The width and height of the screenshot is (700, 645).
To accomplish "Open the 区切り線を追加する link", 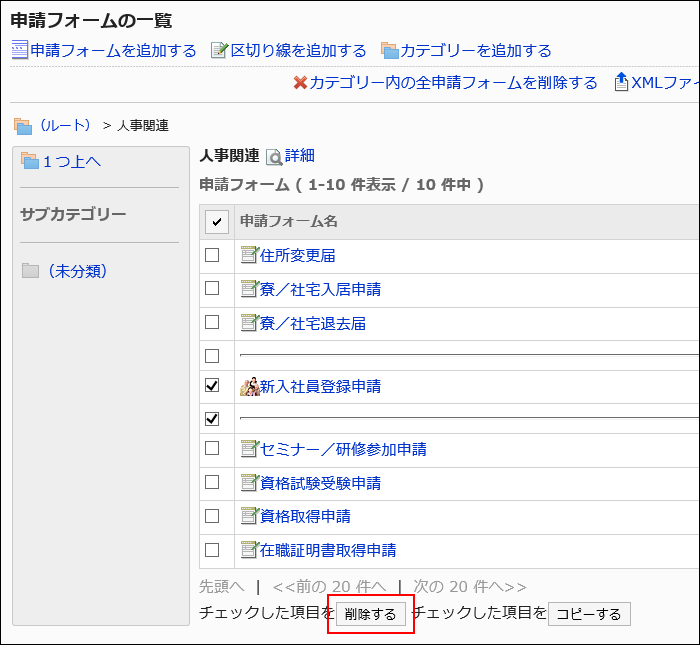I will [298, 50].
